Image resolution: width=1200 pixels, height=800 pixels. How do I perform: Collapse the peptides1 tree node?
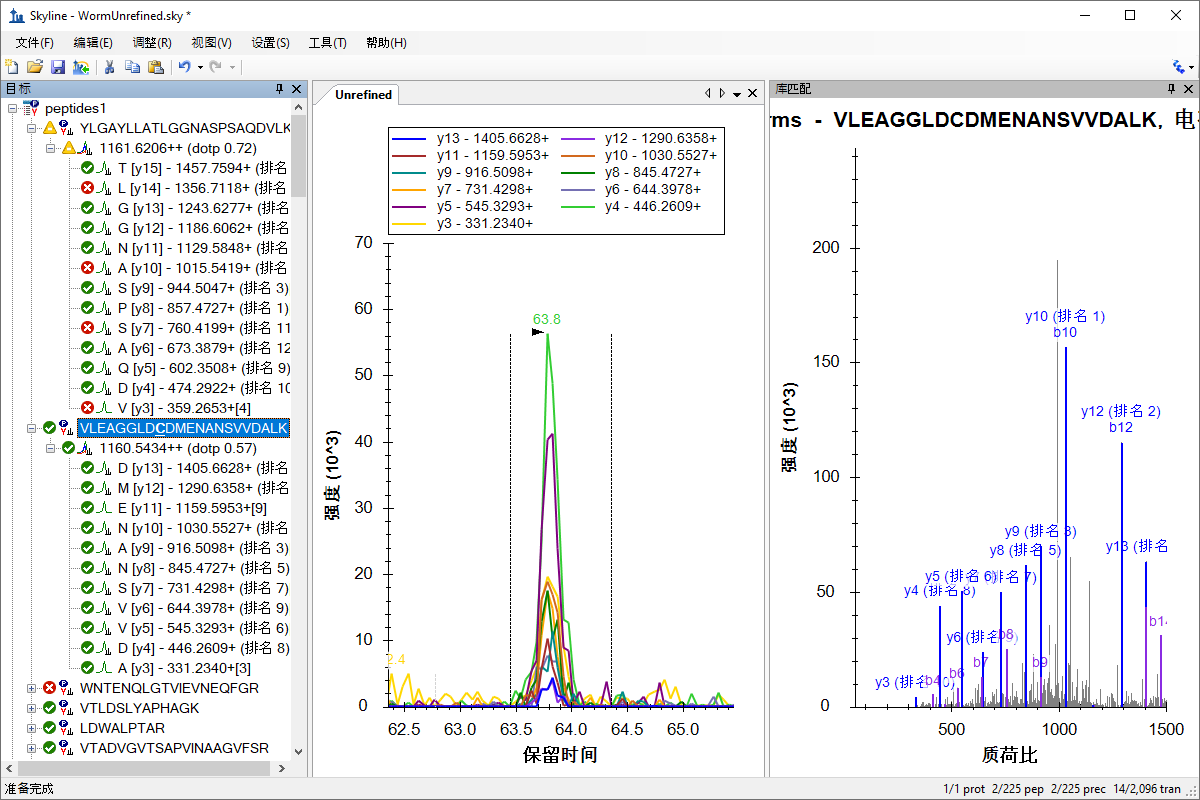click(12, 108)
